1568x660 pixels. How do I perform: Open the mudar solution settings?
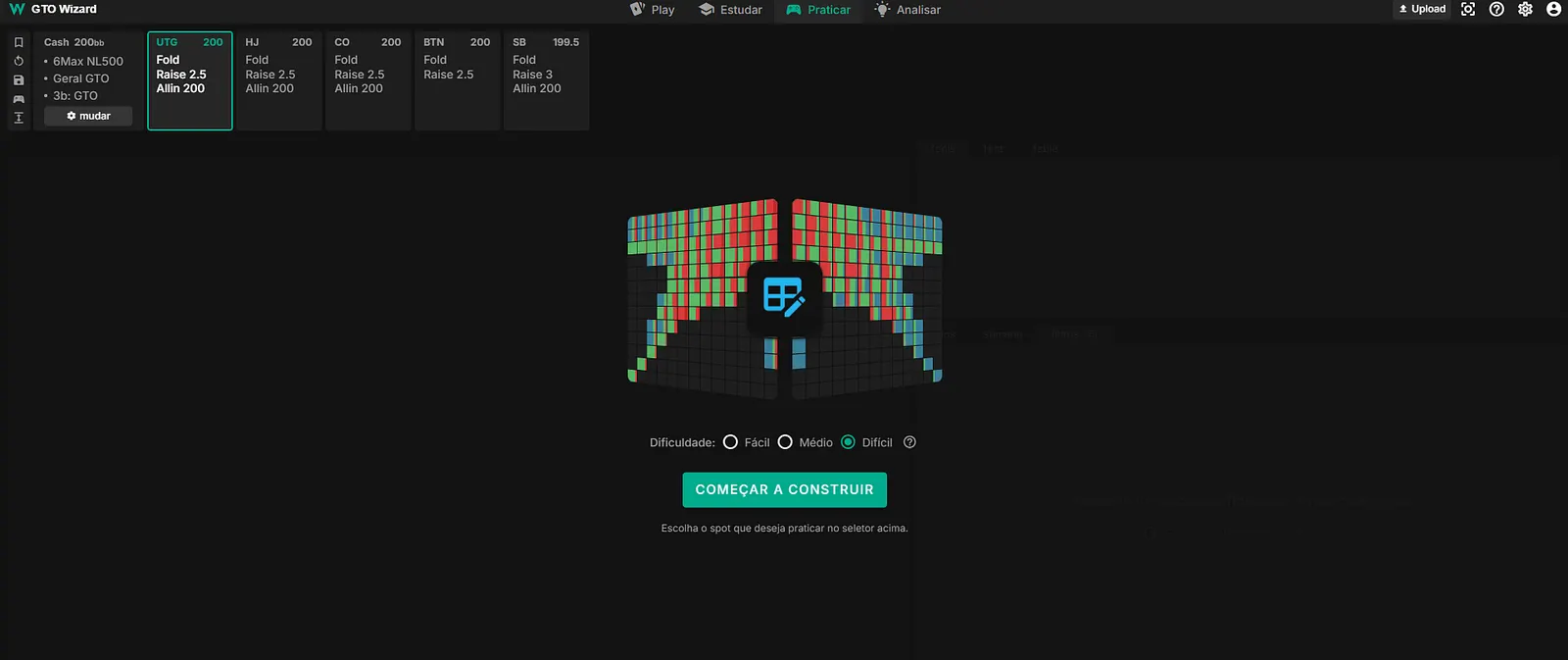88,116
